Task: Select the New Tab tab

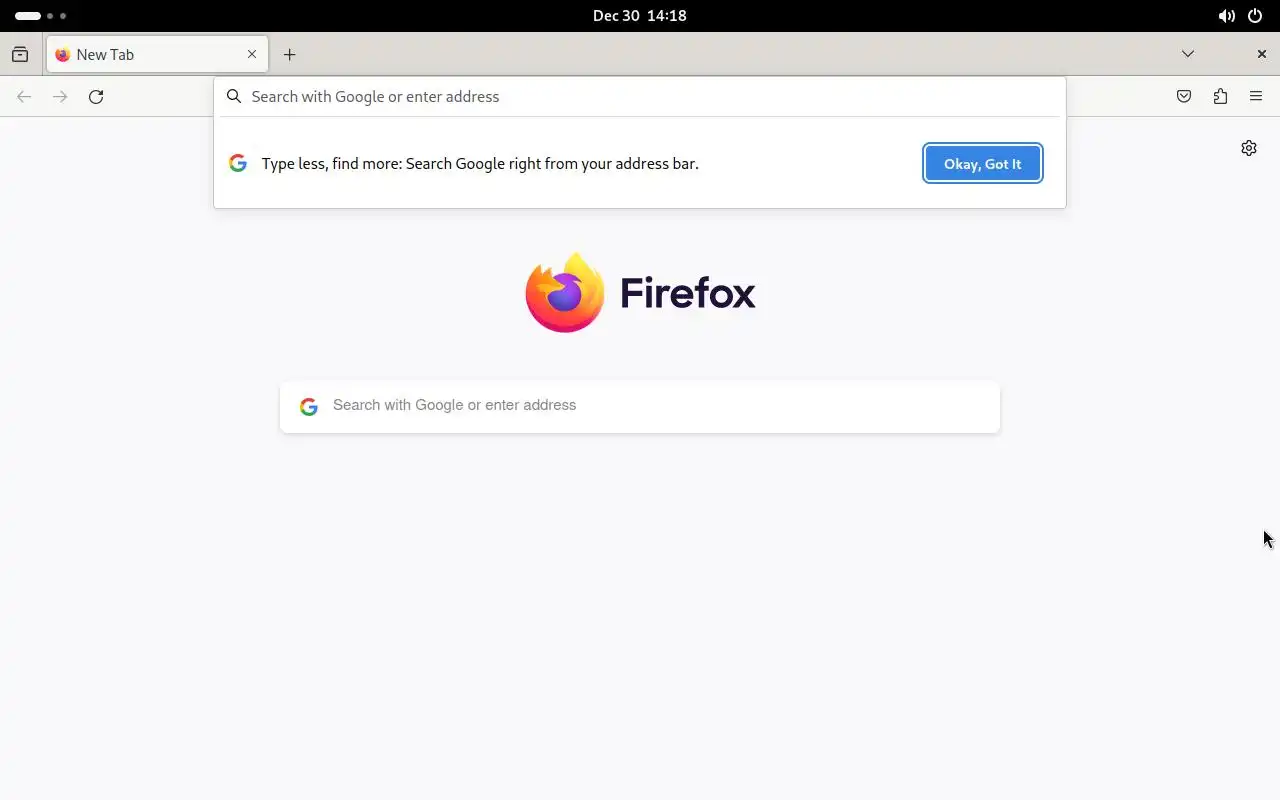Action: [x=157, y=55]
